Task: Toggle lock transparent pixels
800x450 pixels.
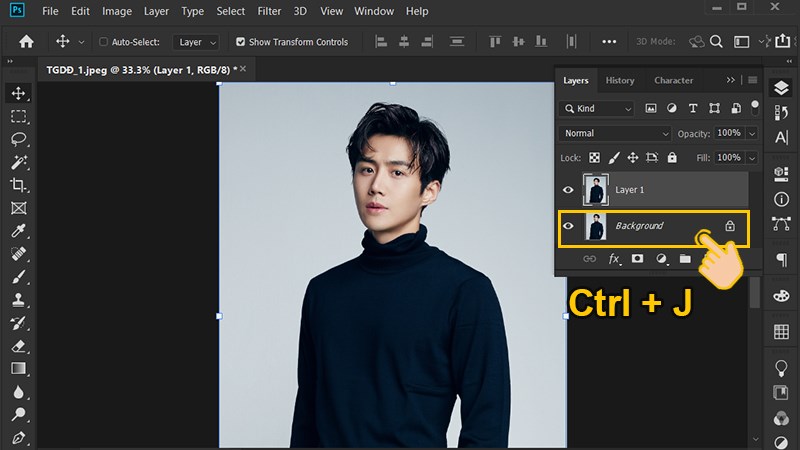Action: 594,158
